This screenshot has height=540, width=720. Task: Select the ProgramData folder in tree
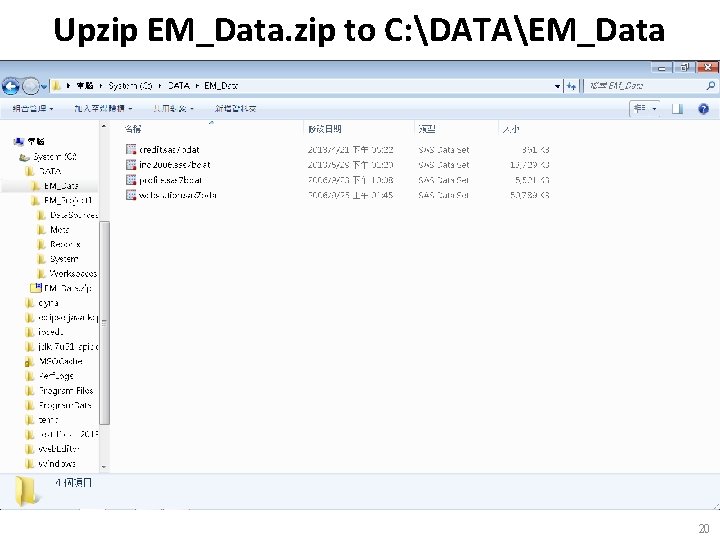(x=65, y=405)
